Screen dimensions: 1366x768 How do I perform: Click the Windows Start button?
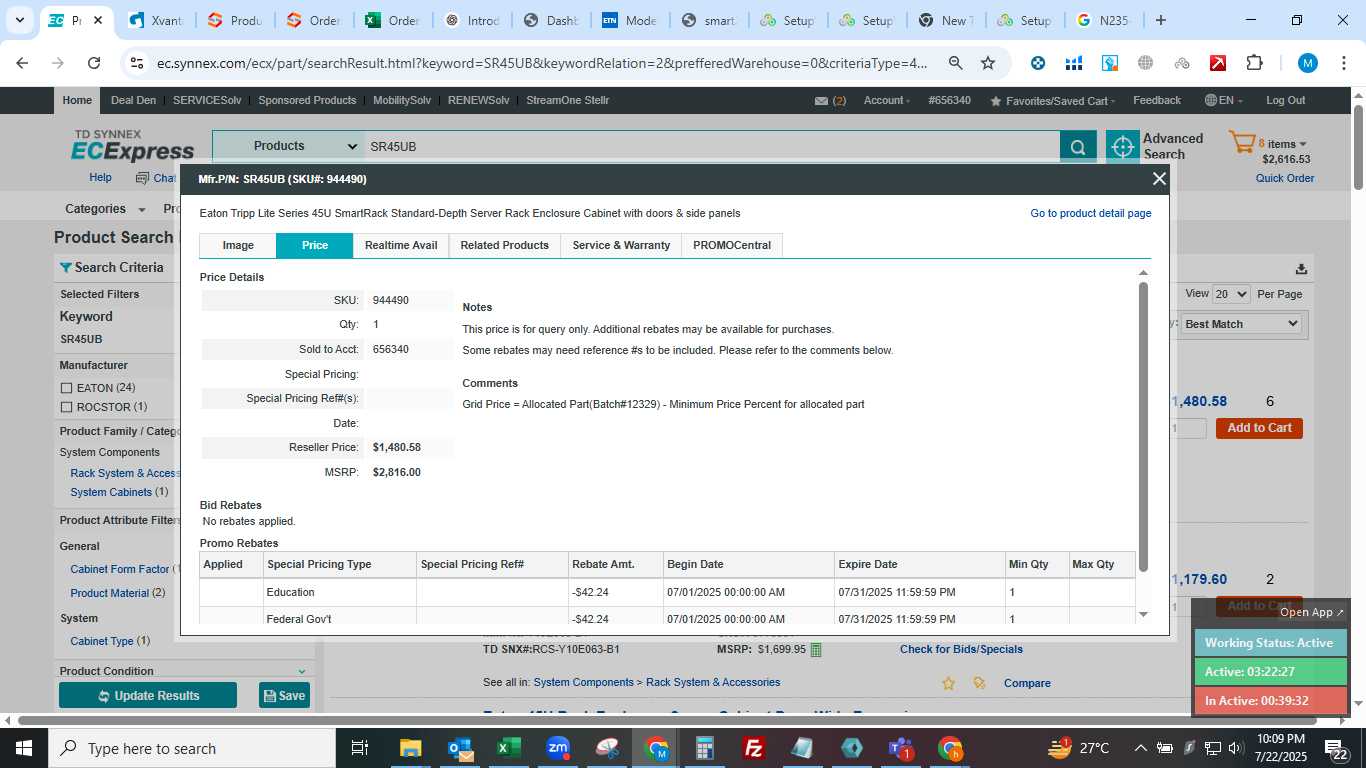(x=24, y=748)
